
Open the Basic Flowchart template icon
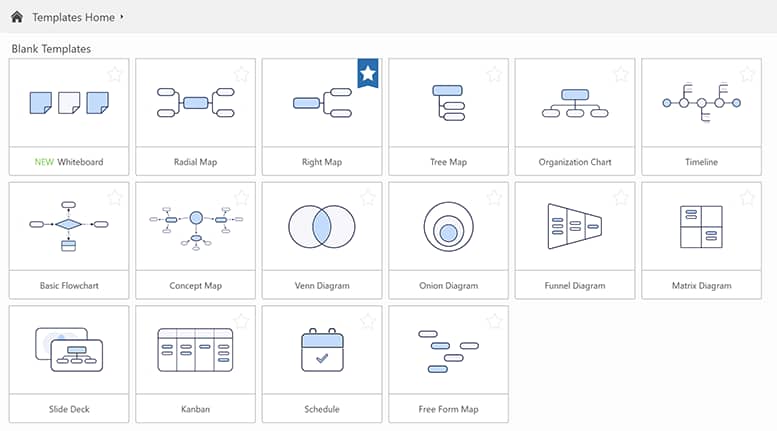click(x=69, y=226)
